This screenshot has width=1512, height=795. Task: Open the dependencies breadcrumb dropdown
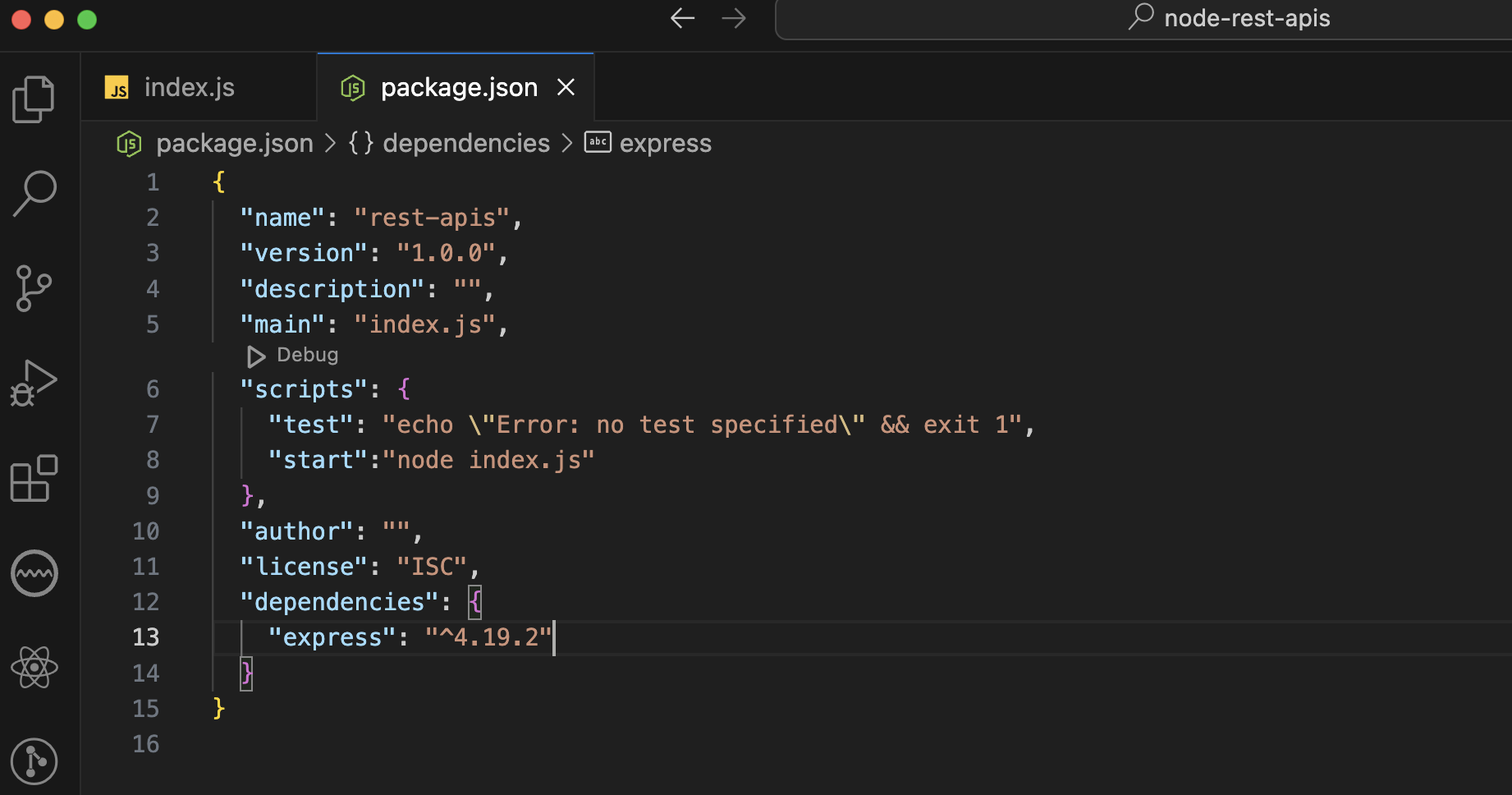[465, 143]
